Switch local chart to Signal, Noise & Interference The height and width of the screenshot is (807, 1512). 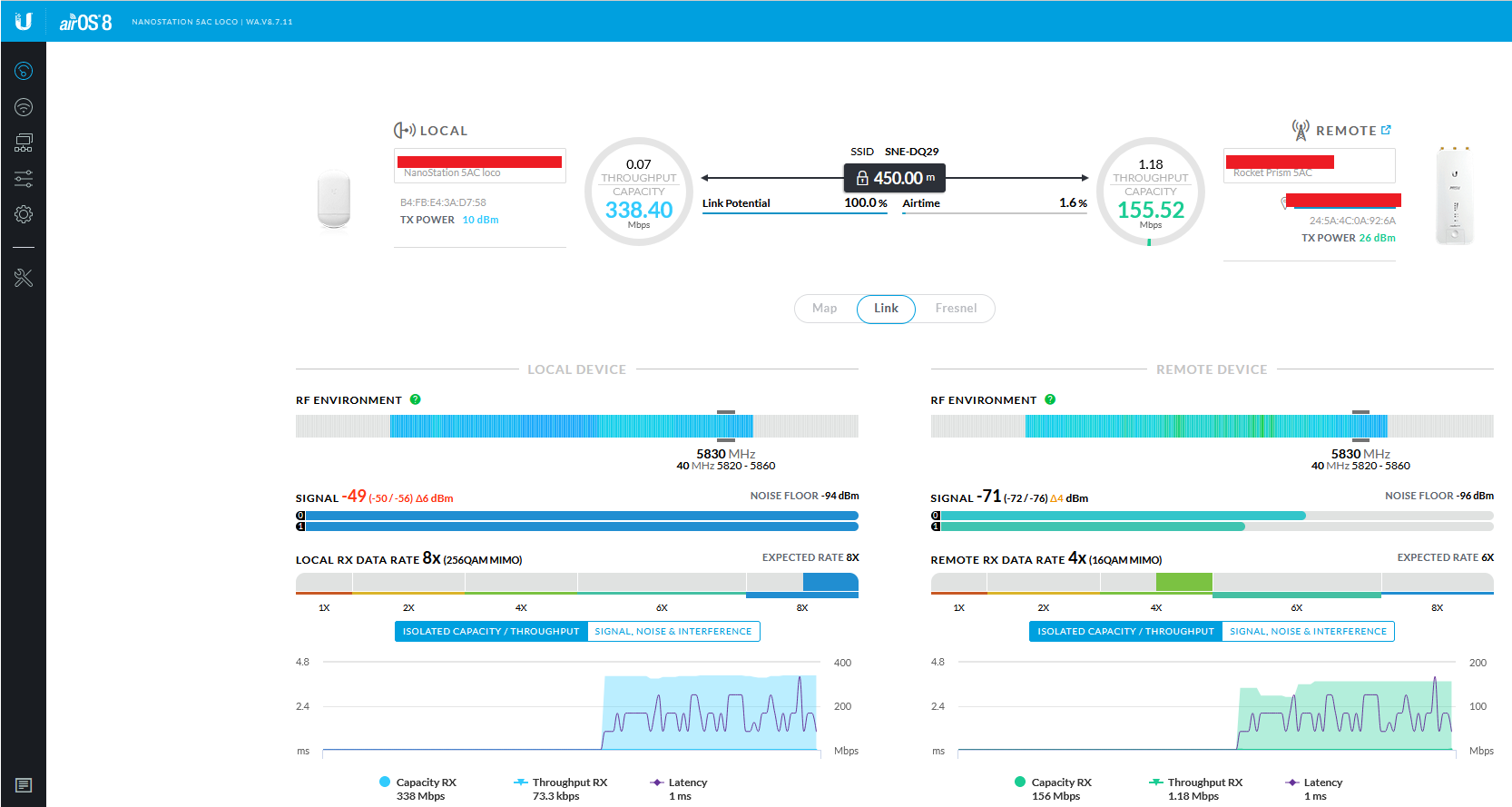tap(673, 631)
